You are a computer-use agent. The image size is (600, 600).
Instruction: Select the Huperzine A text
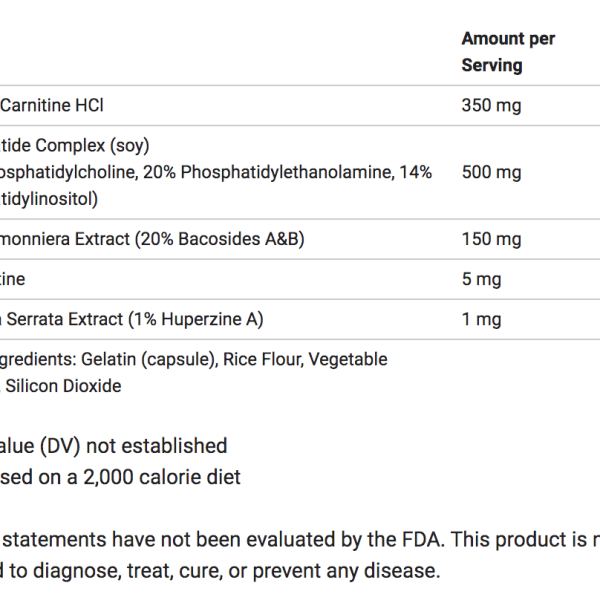point(209,319)
